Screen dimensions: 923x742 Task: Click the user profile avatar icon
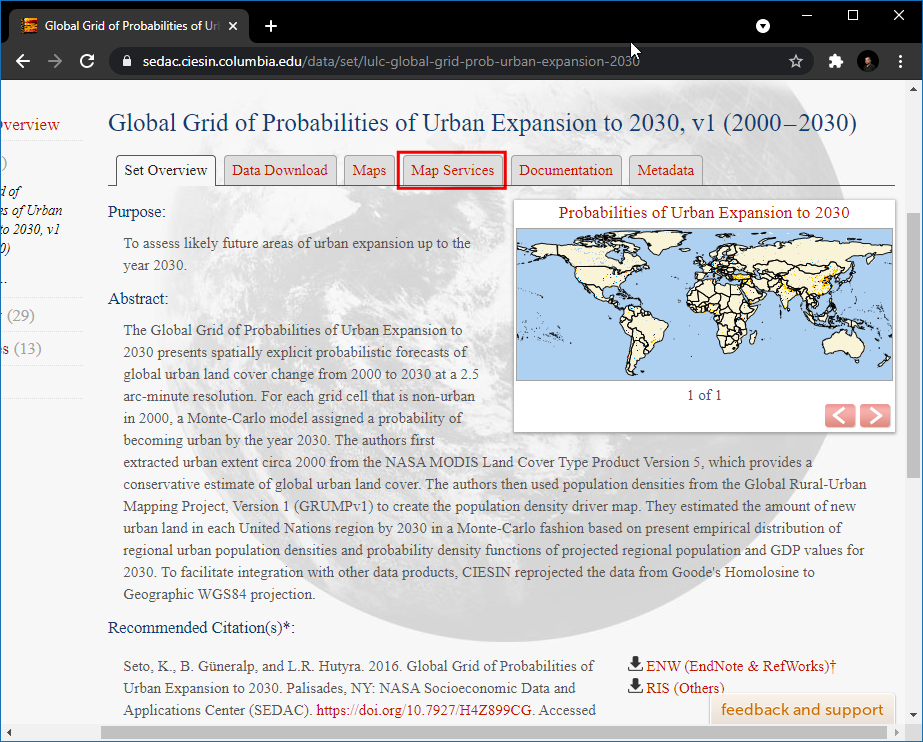click(868, 61)
